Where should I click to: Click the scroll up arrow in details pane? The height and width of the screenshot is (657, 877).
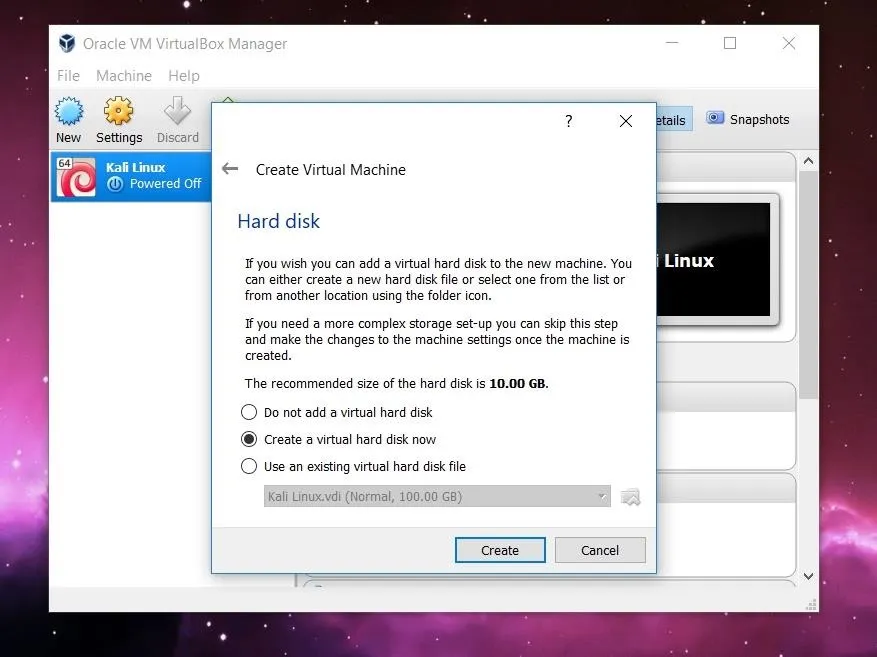point(808,161)
